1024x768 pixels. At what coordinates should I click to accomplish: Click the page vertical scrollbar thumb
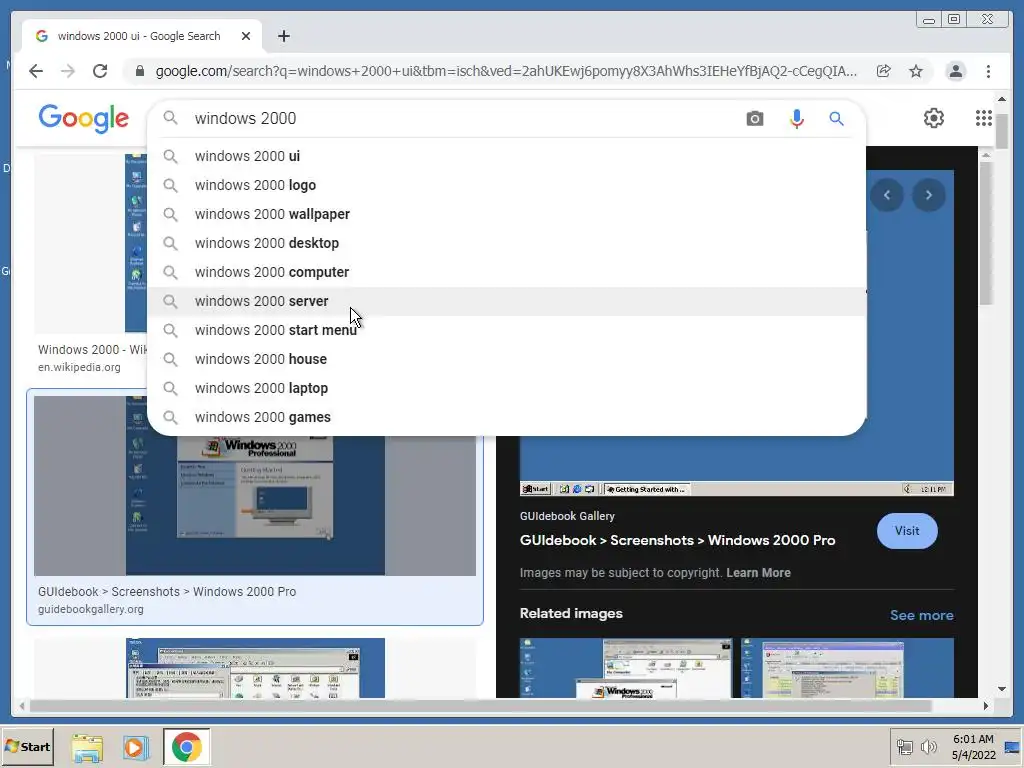click(x=1002, y=131)
